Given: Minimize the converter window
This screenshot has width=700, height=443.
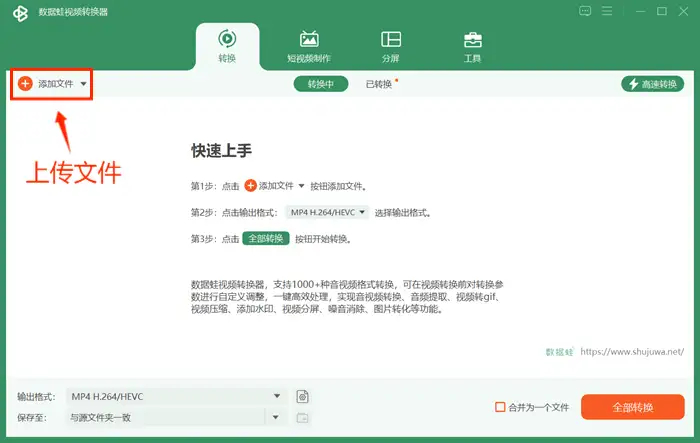Looking at the screenshot, I should coord(641,11).
